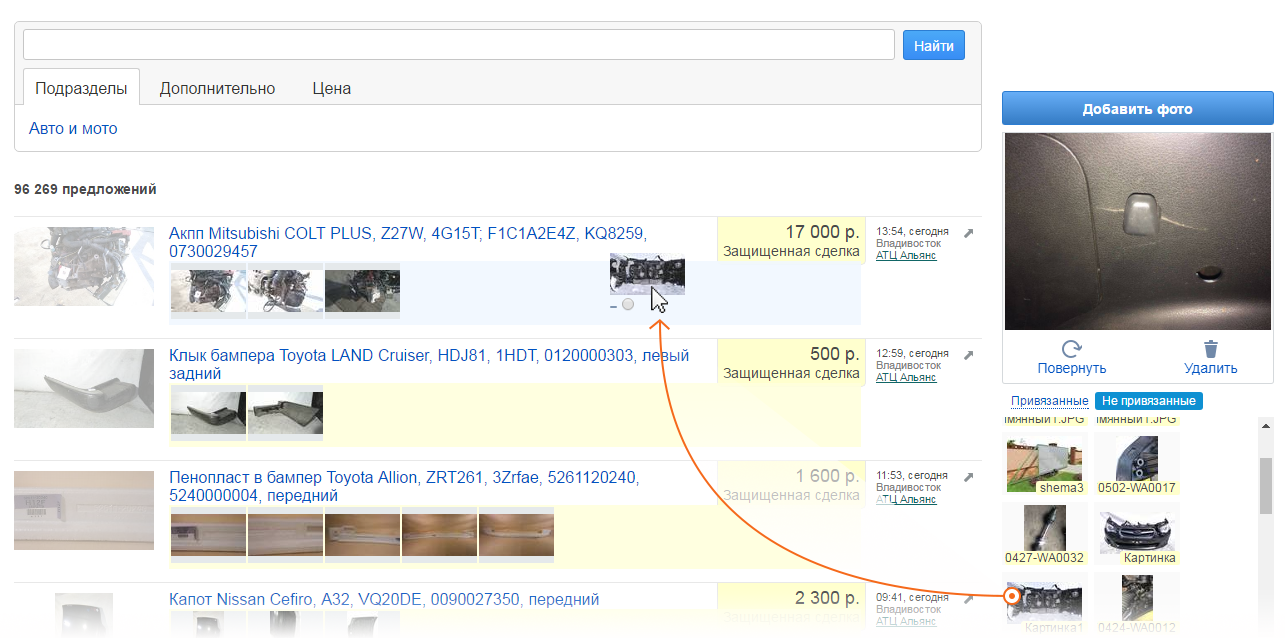Open the arrow icon beside 09:41 listing
Image resolution: width=1285 pixels, height=638 pixels.
coord(968,599)
